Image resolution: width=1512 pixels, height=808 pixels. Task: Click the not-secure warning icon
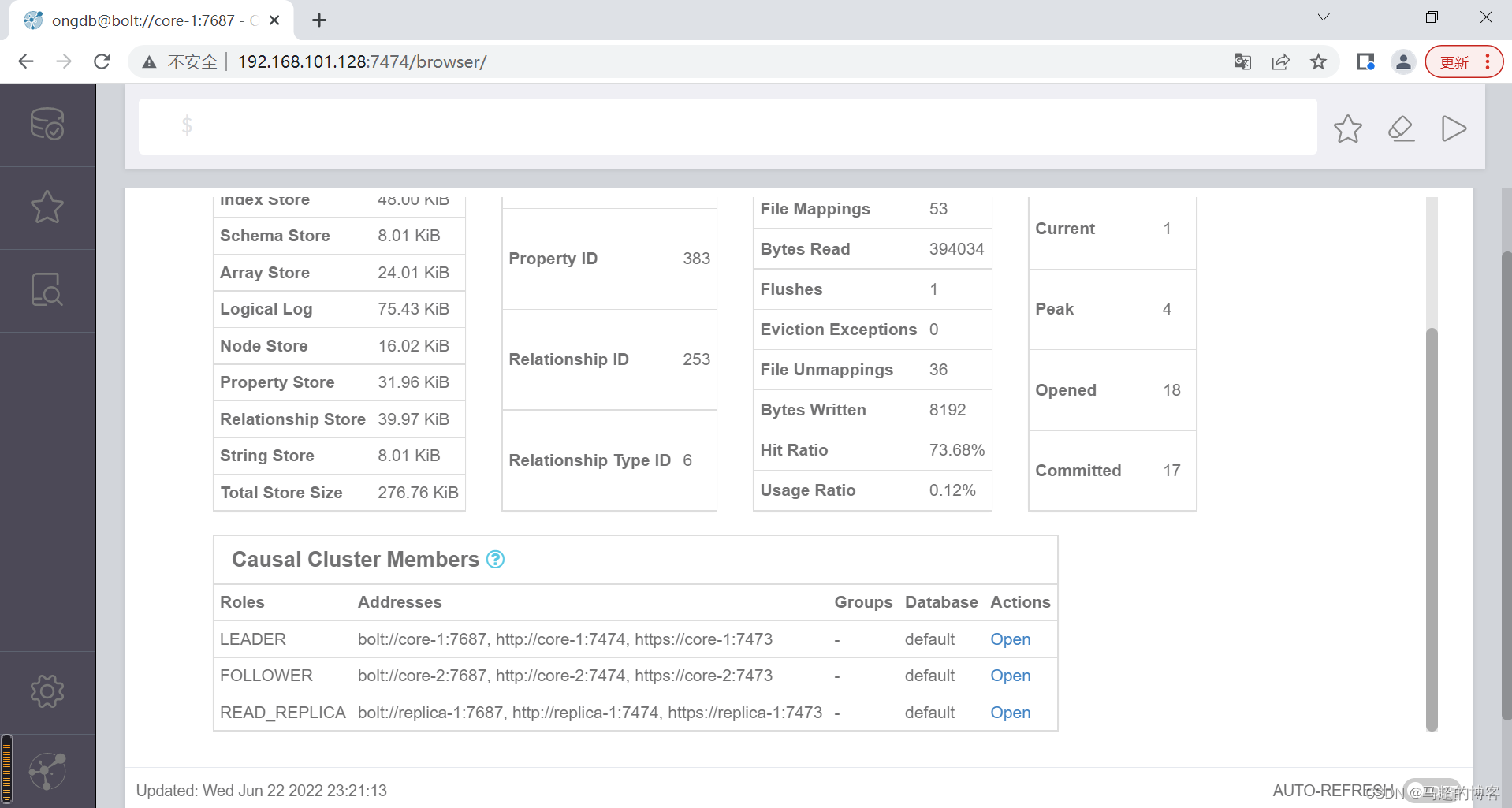click(x=149, y=61)
